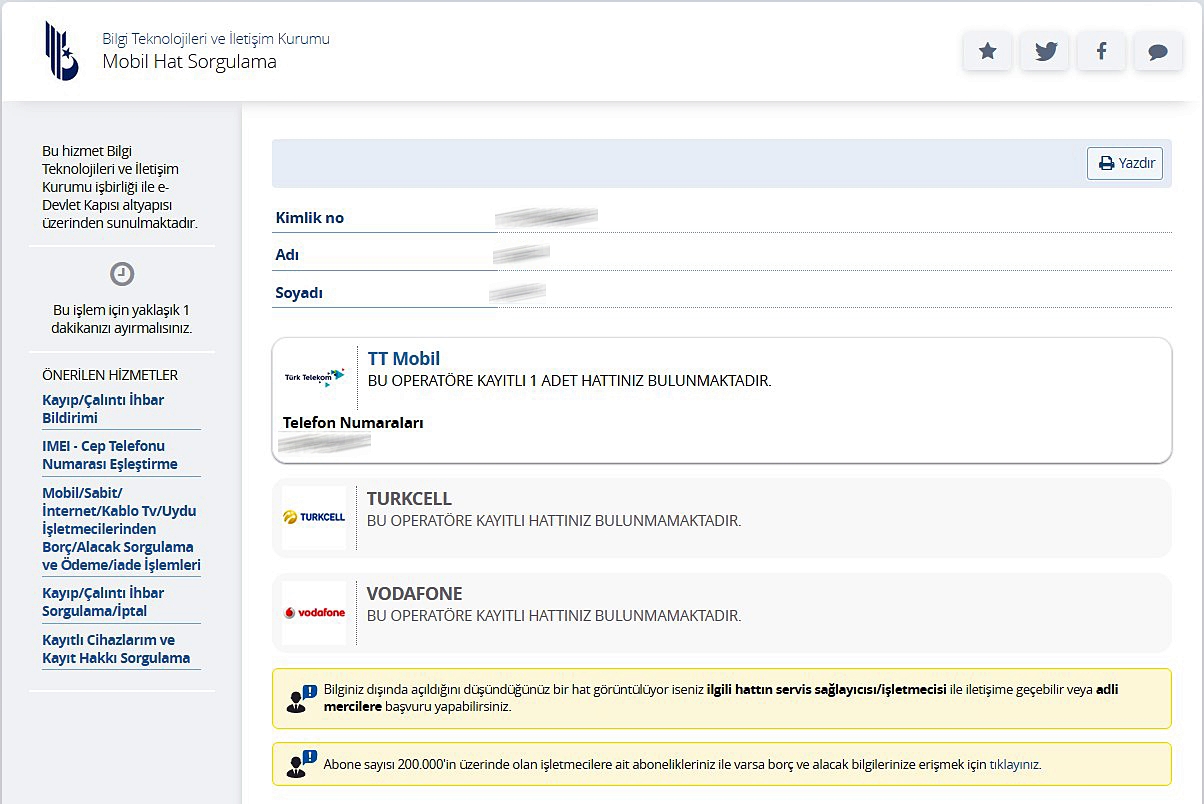
Task: Share the page on Twitter
Action: click(x=1045, y=52)
